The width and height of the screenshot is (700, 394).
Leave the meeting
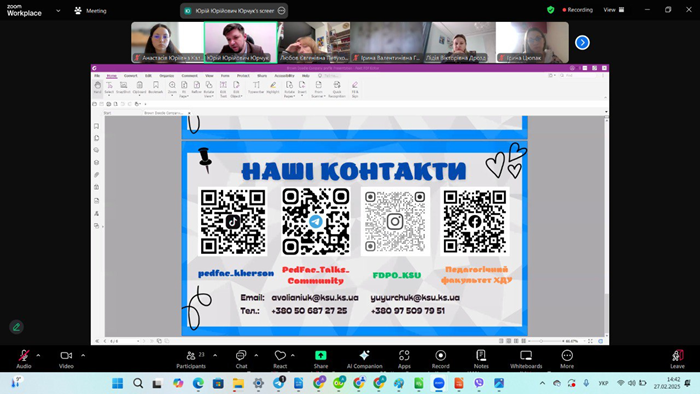677,359
